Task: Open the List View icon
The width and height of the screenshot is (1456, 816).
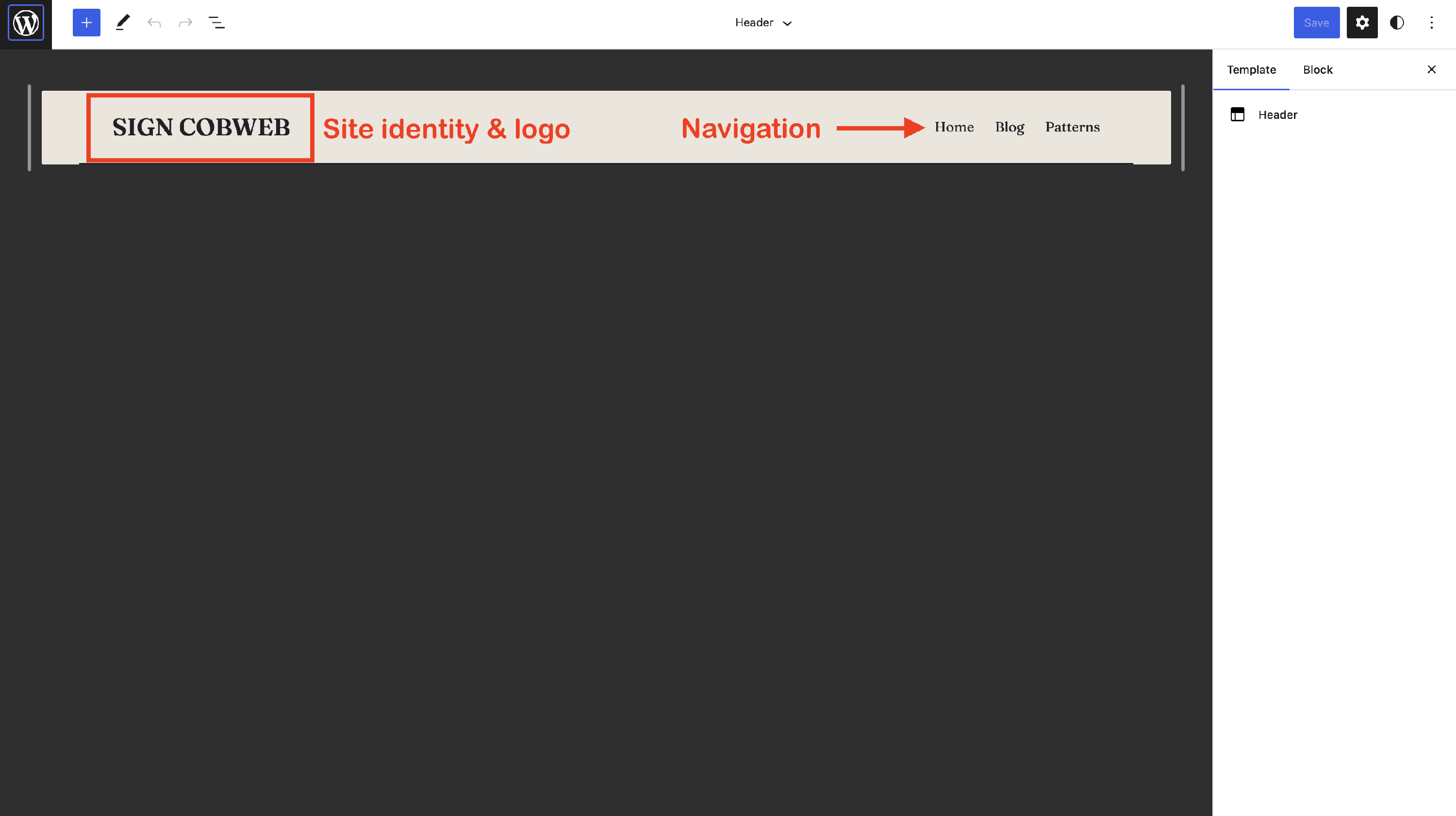Action: [x=216, y=23]
